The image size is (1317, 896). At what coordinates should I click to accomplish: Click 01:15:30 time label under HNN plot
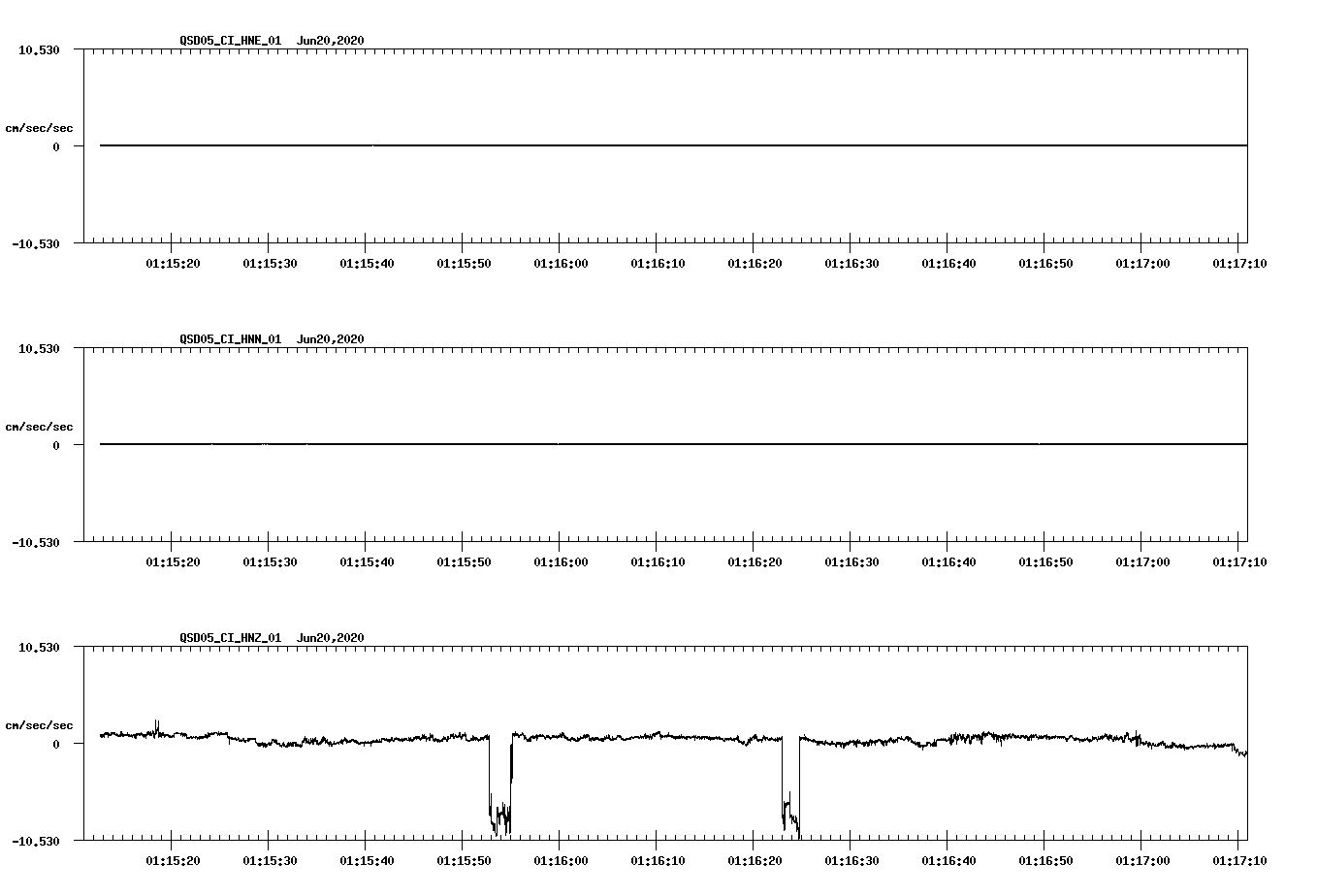coord(270,561)
